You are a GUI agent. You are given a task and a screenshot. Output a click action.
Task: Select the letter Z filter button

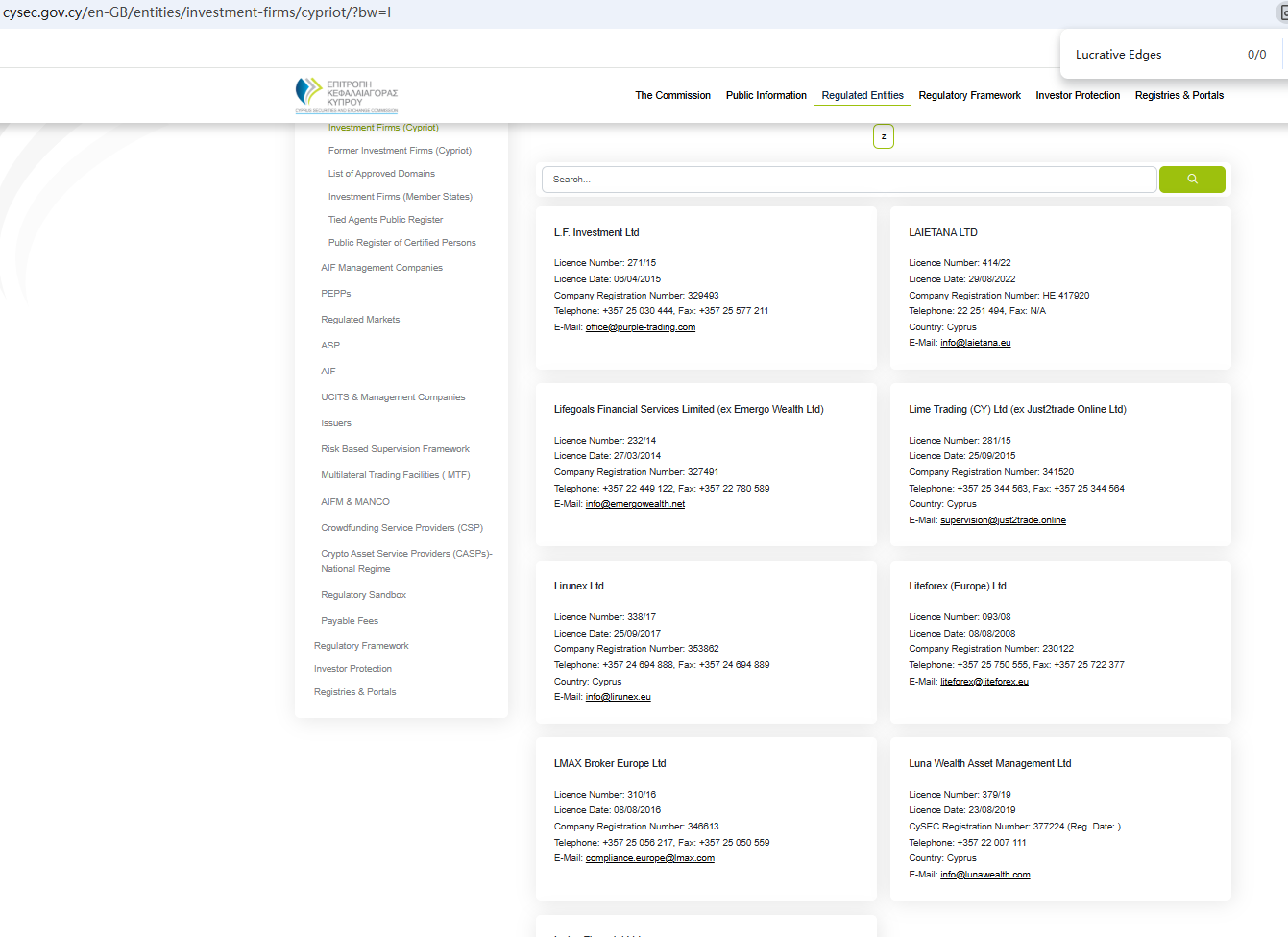tap(883, 136)
